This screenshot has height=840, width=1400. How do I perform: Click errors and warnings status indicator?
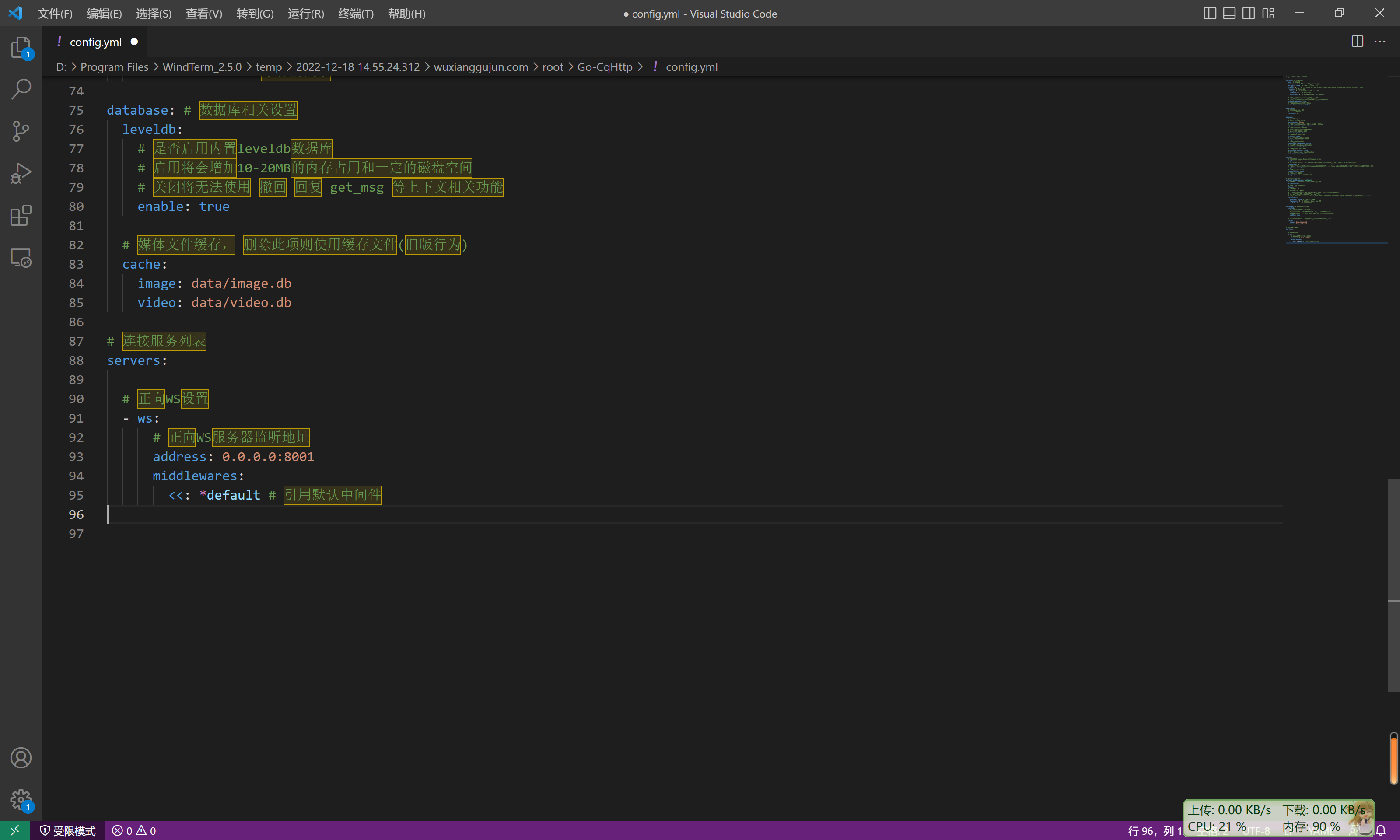pyautogui.click(x=134, y=830)
